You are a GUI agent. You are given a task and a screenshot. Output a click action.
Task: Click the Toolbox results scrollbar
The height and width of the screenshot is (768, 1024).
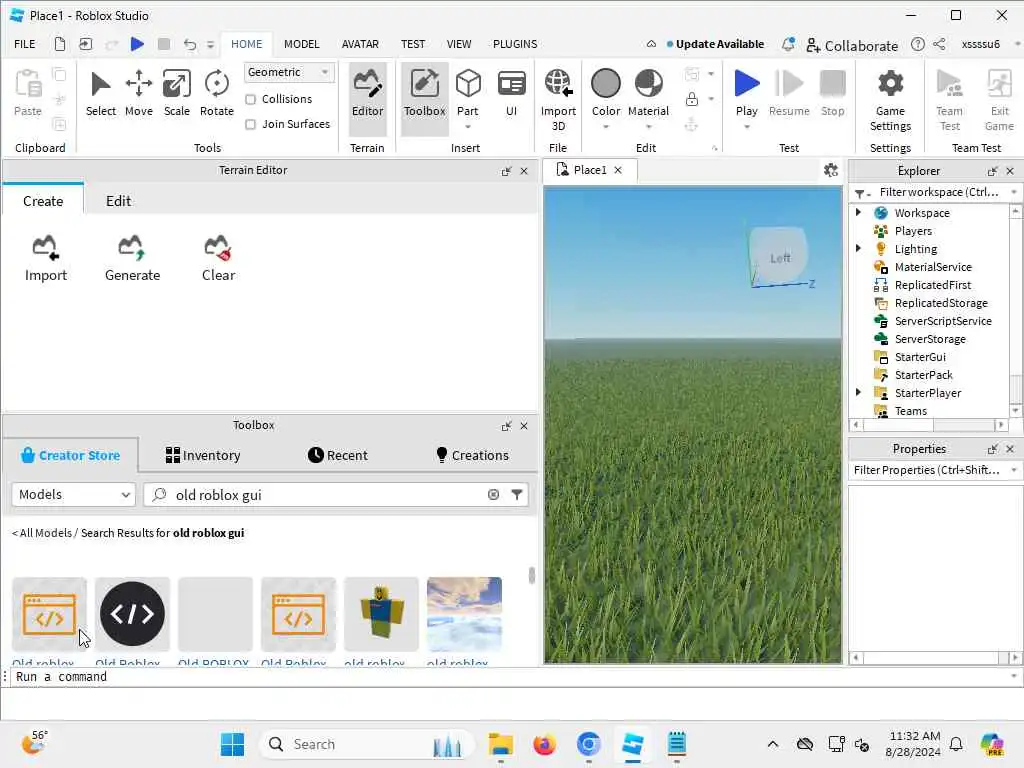pyautogui.click(x=532, y=575)
